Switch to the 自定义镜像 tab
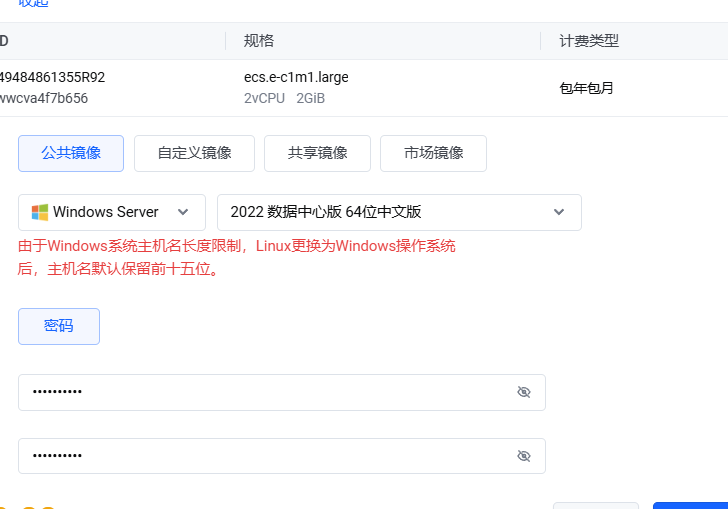 (194, 153)
